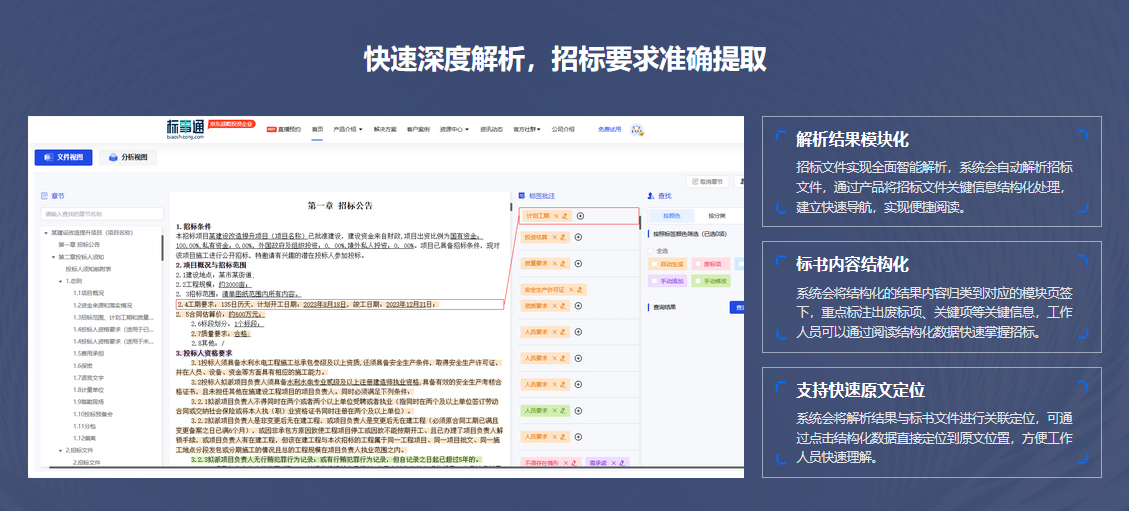The height and width of the screenshot is (511, 1129).
Task: Collapse the 某建设改造提升项目 root tree node
Action: click(x=45, y=233)
